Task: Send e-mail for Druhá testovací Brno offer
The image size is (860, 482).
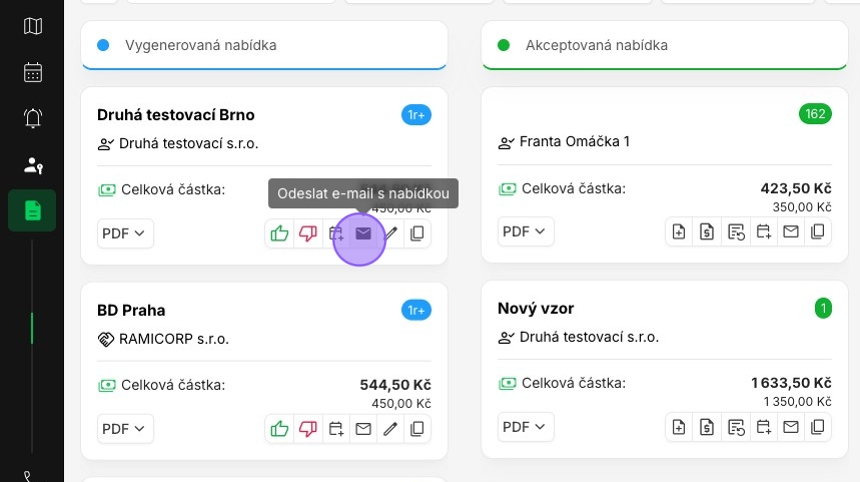Action: 363,233
